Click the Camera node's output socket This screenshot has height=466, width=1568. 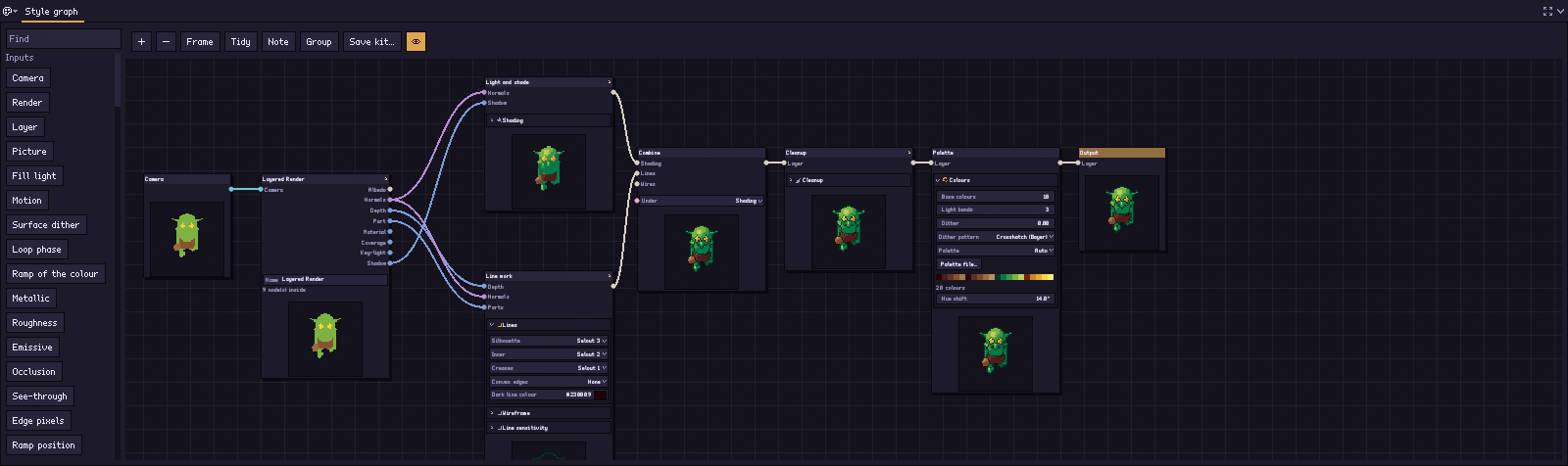pyautogui.click(x=231, y=189)
